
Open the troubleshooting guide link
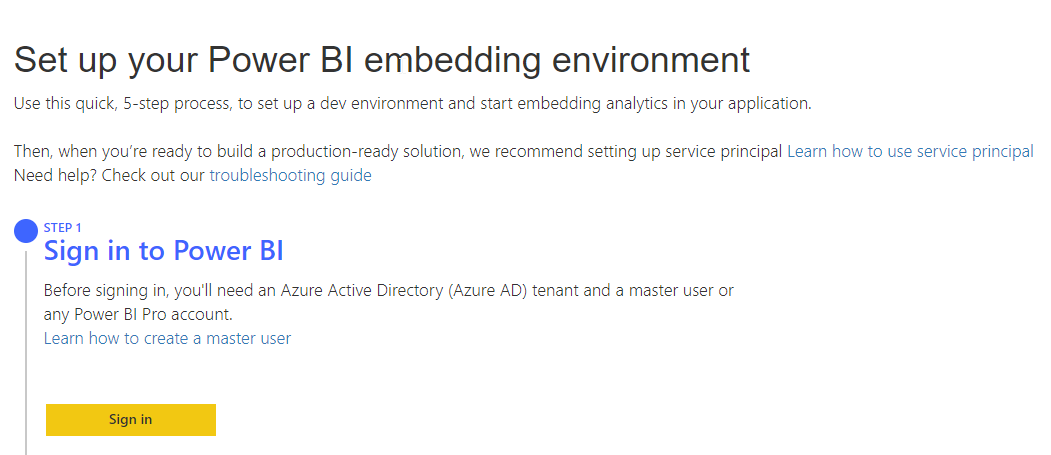click(x=290, y=176)
